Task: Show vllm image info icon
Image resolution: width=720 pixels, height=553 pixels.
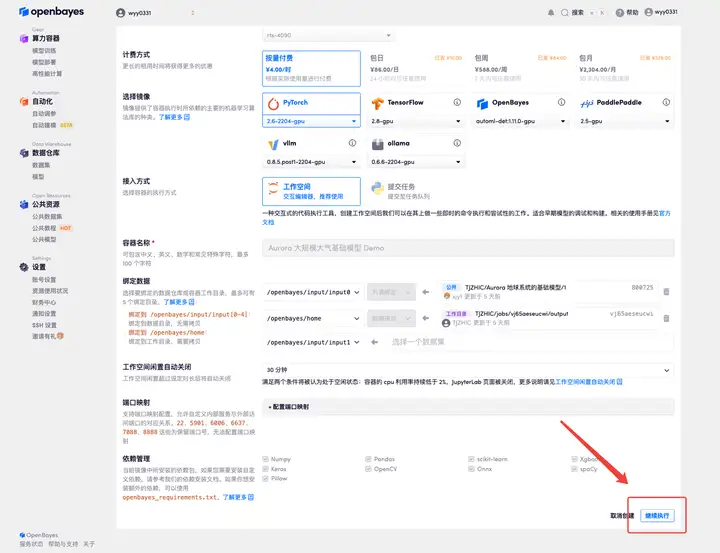Action: (352, 143)
